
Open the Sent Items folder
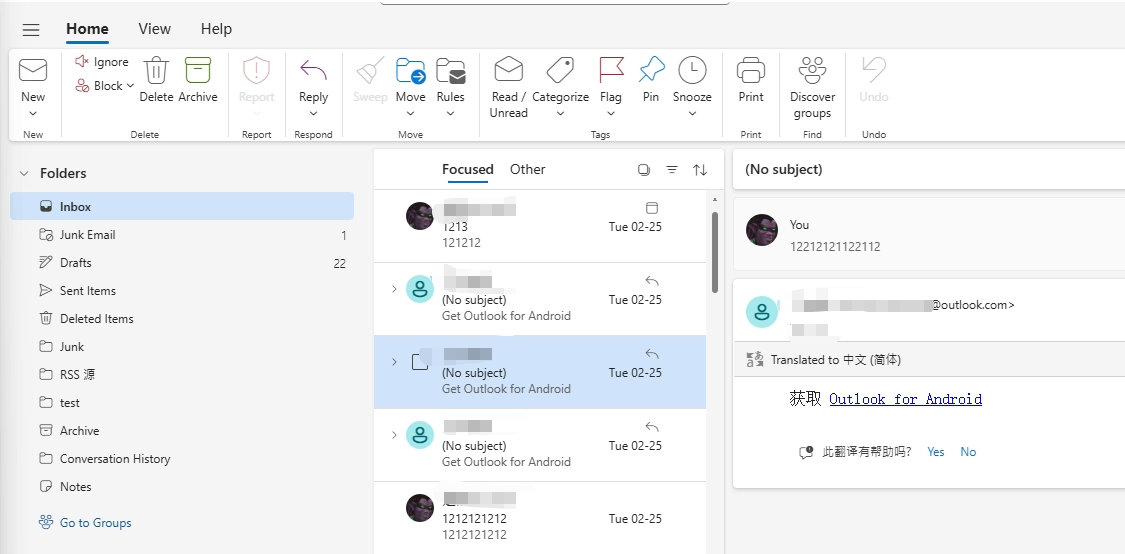[x=182, y=291]
